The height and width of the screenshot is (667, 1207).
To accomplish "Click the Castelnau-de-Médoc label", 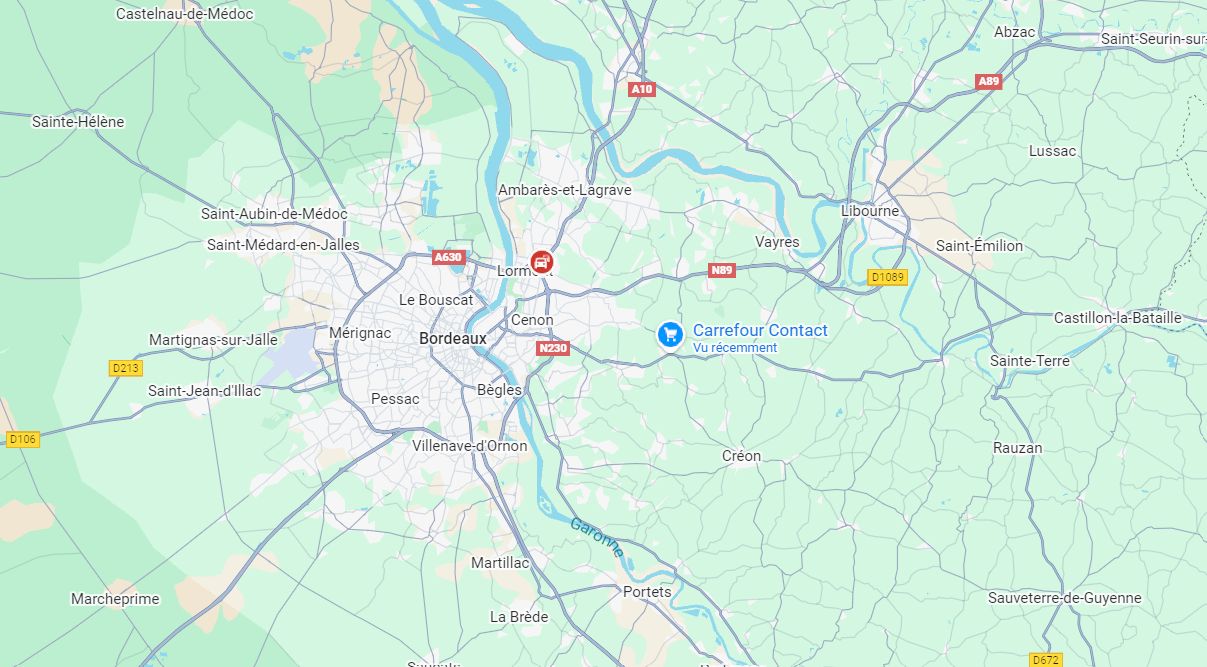I will 185,14.
